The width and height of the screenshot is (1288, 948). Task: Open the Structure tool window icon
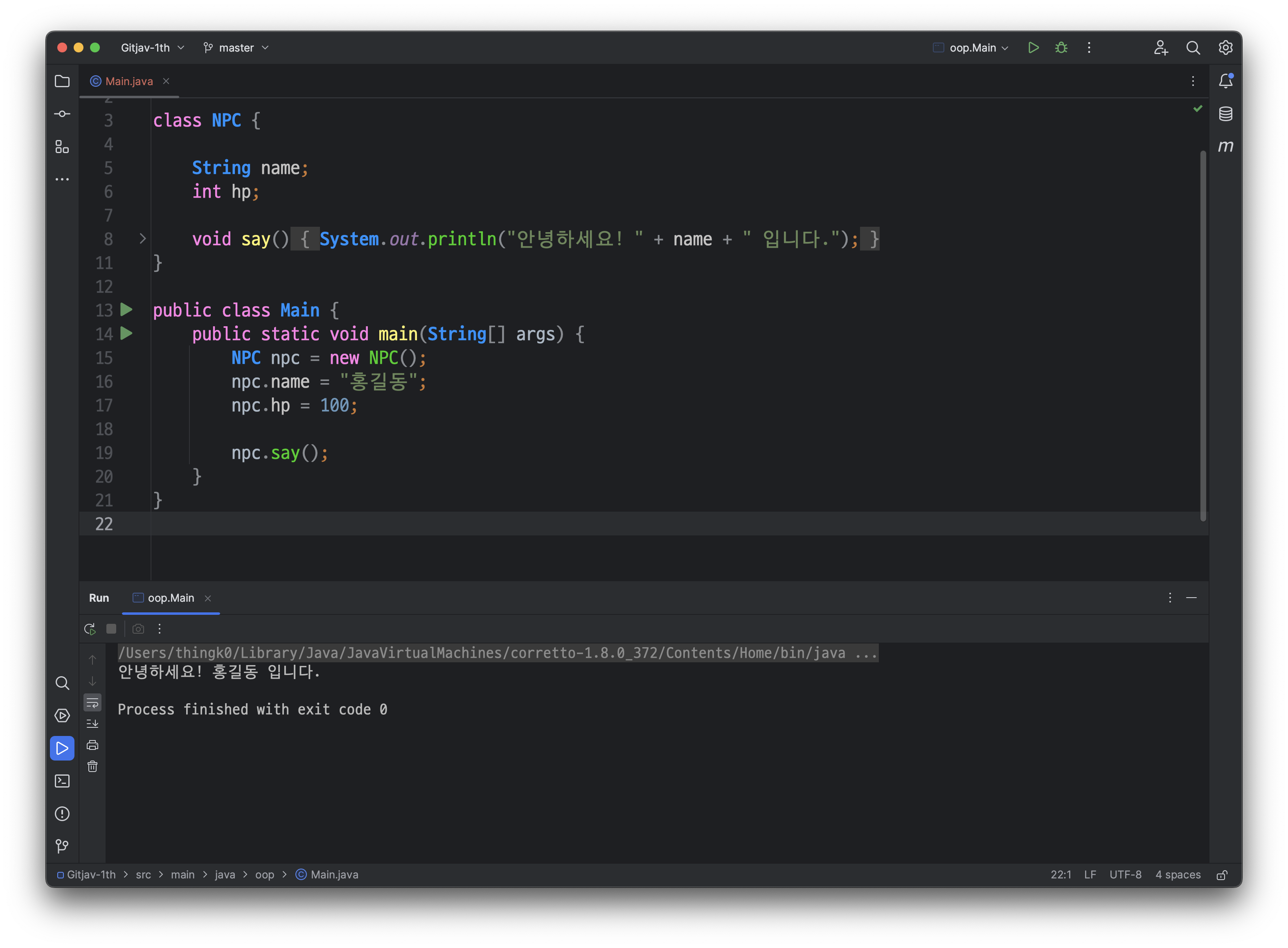click(62, 147)
